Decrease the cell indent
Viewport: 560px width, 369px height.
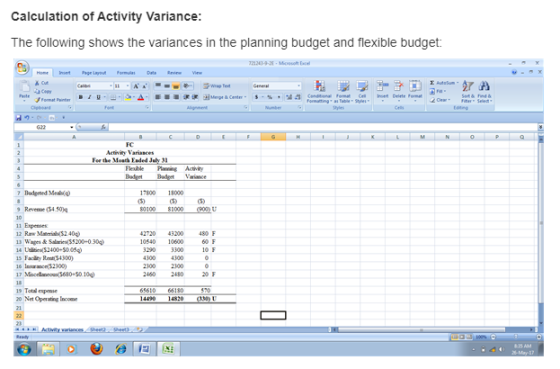pos(186,97)
